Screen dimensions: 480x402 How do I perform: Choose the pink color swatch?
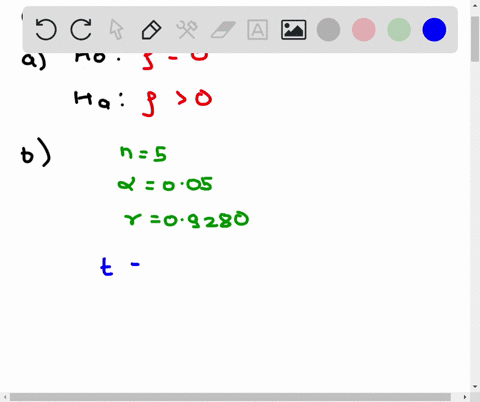[364, 30]
